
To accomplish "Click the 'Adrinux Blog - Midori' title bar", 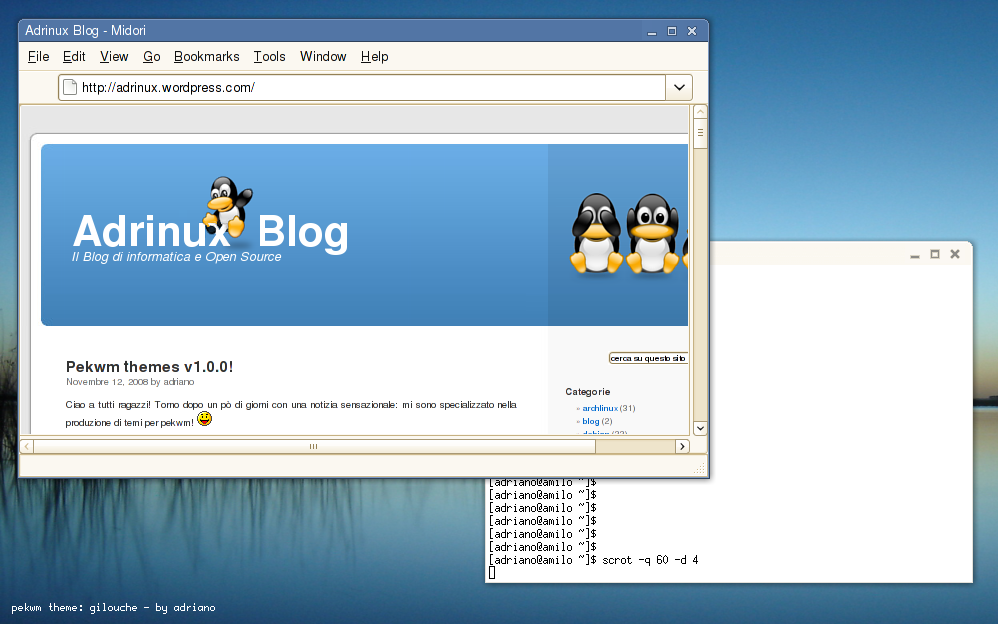I will click(x=363, y=31).
